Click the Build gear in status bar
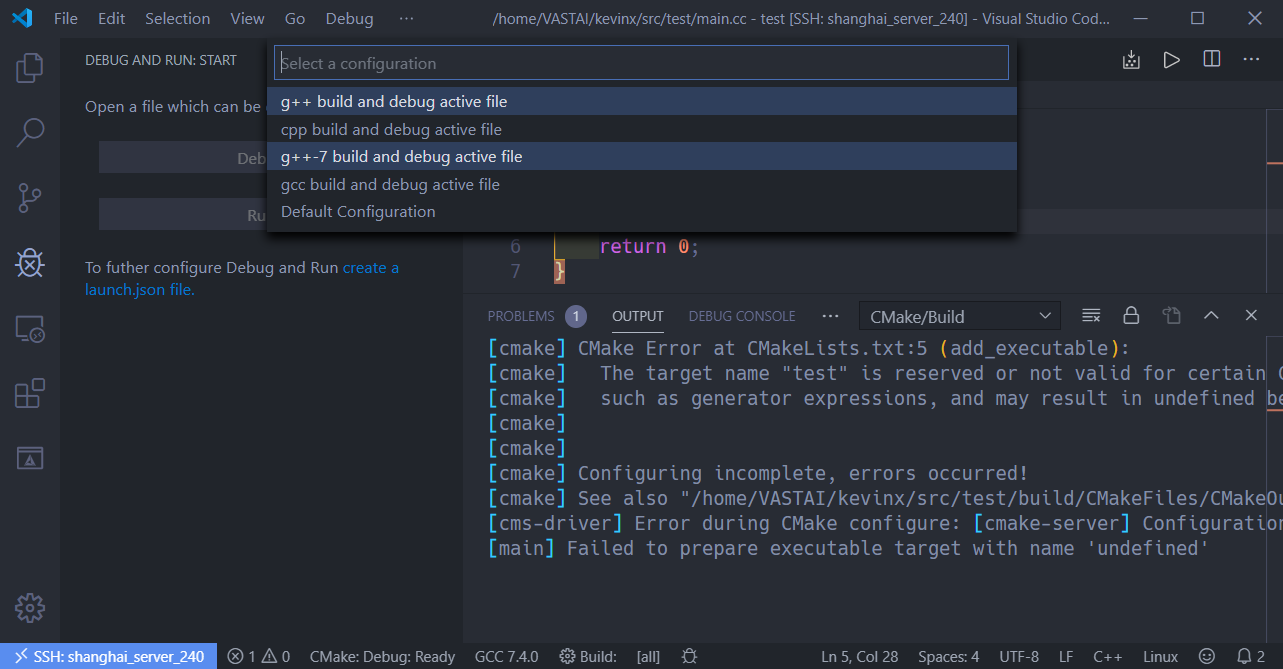Viewport: 1283px width, 669px height. [587, 657]
